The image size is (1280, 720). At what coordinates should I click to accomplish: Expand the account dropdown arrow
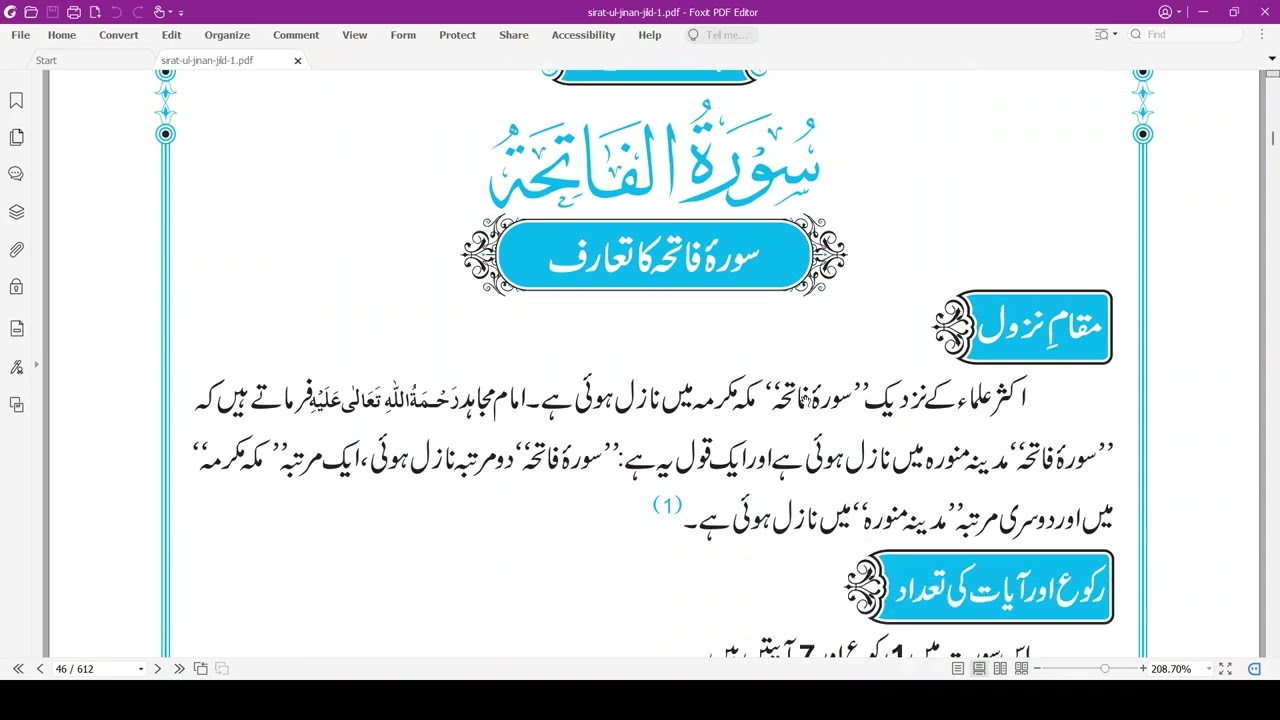(1179, 13)
